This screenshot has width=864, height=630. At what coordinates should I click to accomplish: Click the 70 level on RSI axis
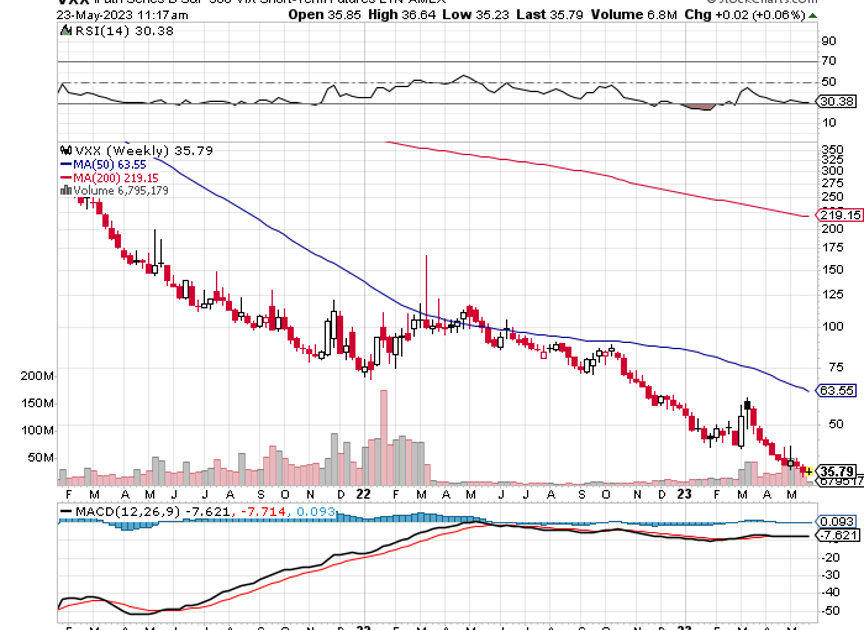828,61
